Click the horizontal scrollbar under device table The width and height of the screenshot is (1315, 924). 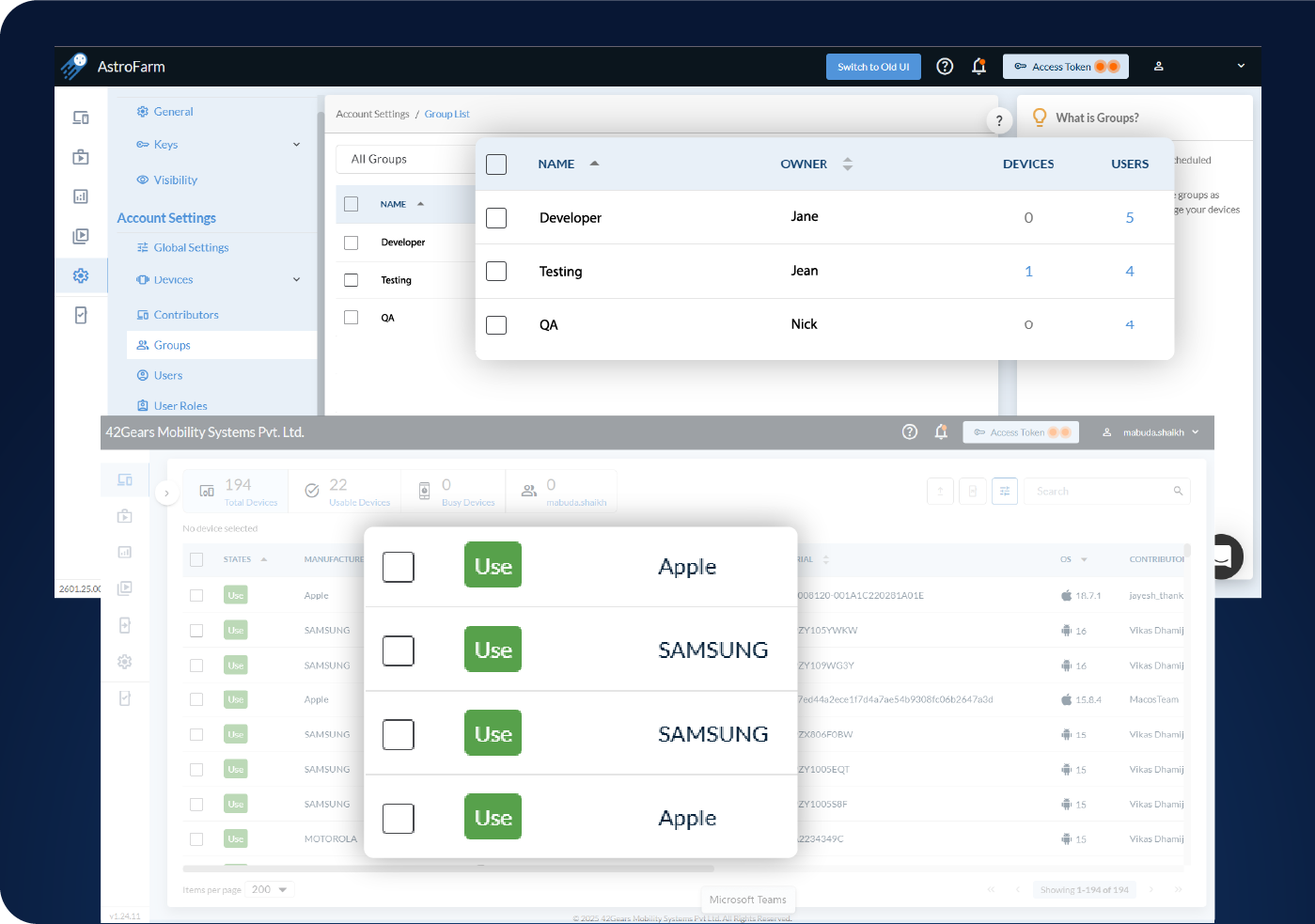click(x=448, y=869)
